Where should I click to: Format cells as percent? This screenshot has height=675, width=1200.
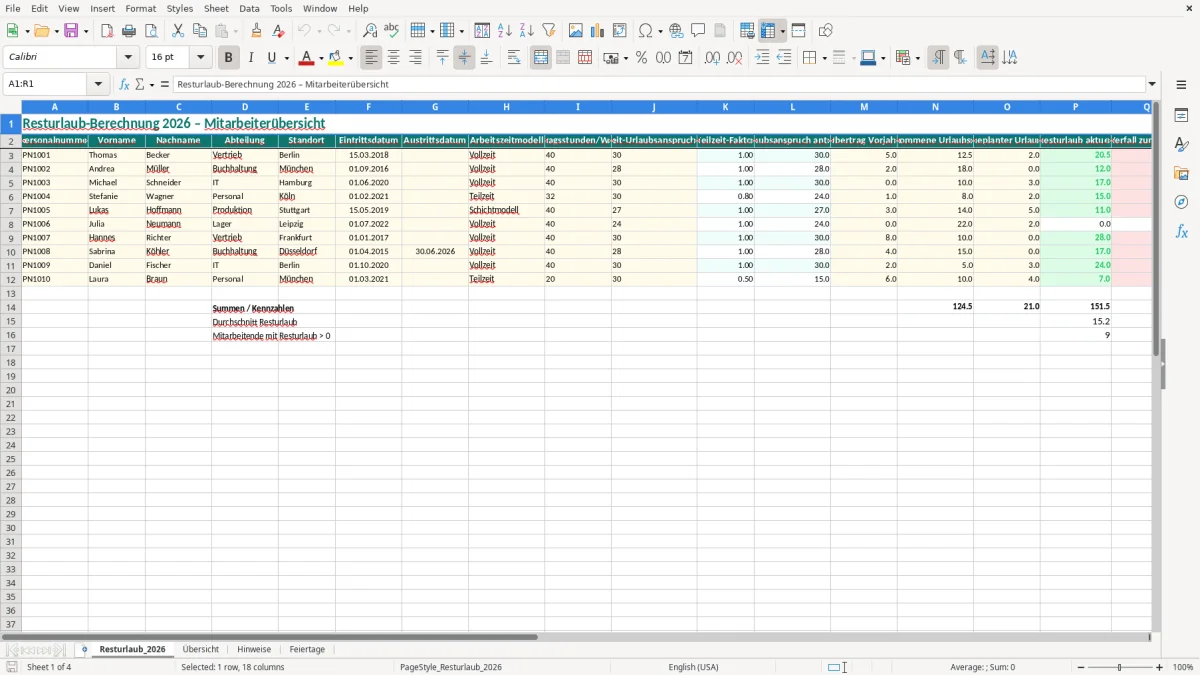pyautogui.click(x=642, y=58)
